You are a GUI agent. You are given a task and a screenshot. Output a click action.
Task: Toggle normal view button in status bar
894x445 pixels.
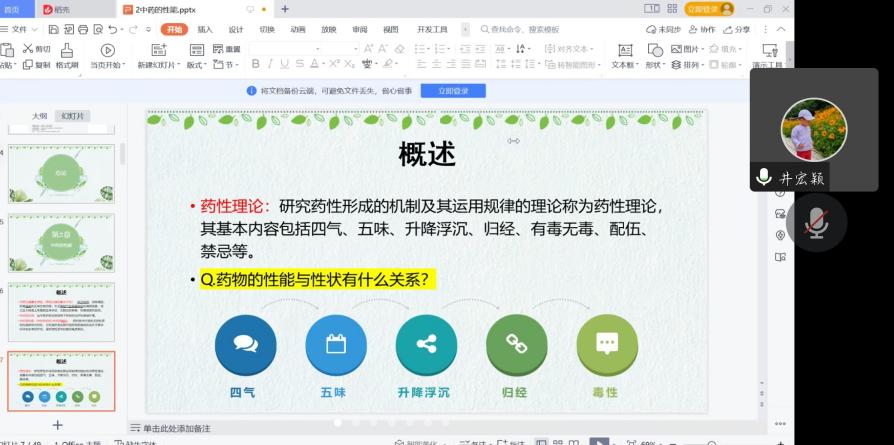point(542,442)
